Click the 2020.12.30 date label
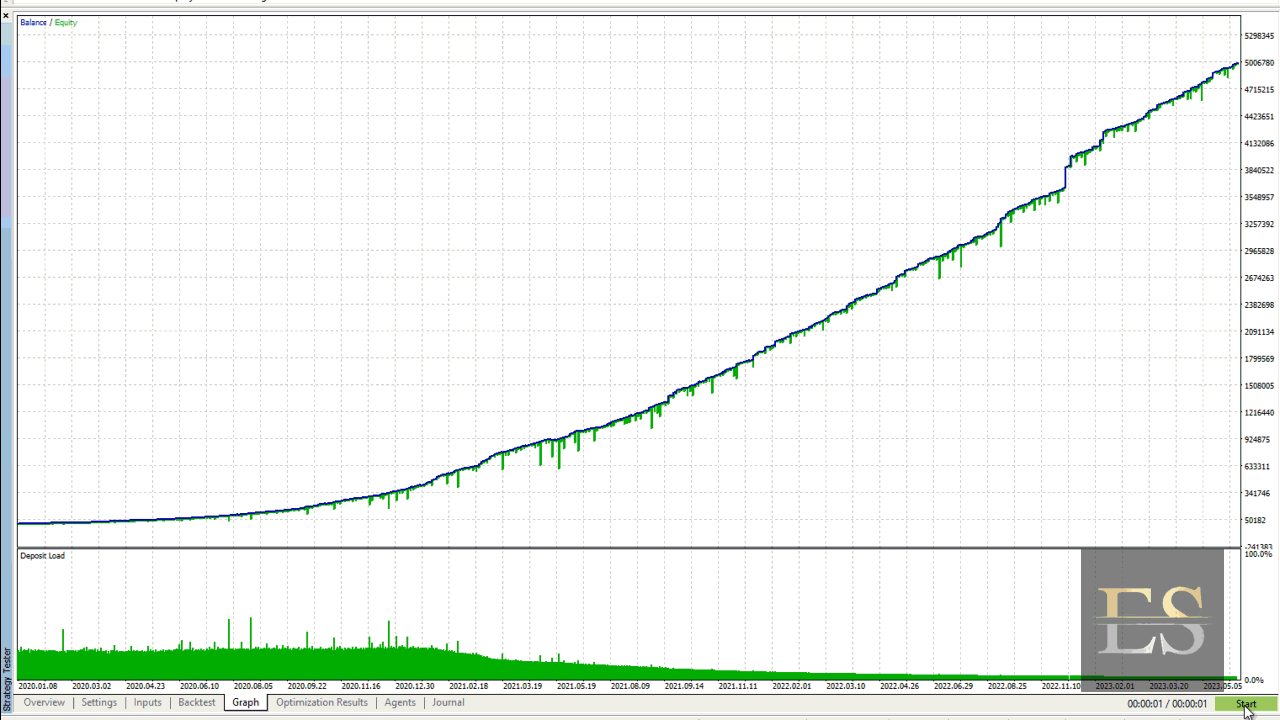The image size is (1280, 720). coord(415,687)
